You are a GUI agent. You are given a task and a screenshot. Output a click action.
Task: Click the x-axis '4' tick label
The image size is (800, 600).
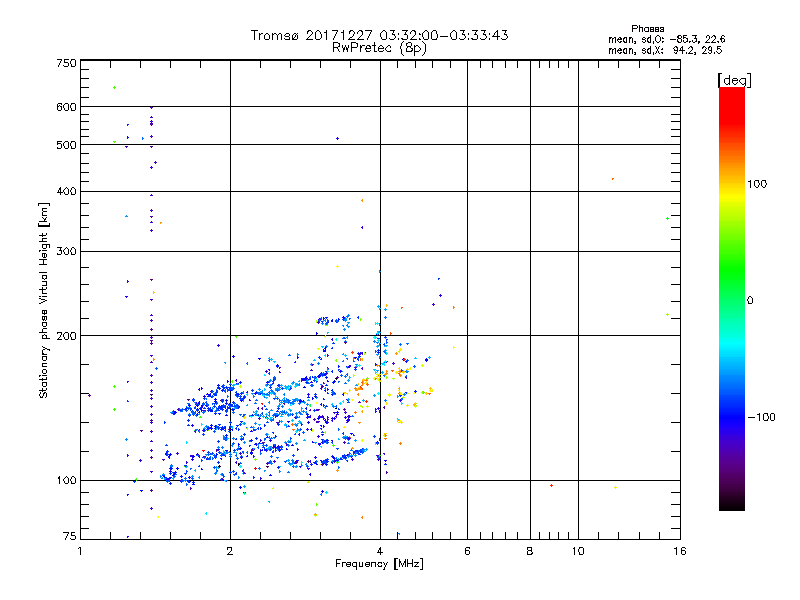click(x=380, y=551)
